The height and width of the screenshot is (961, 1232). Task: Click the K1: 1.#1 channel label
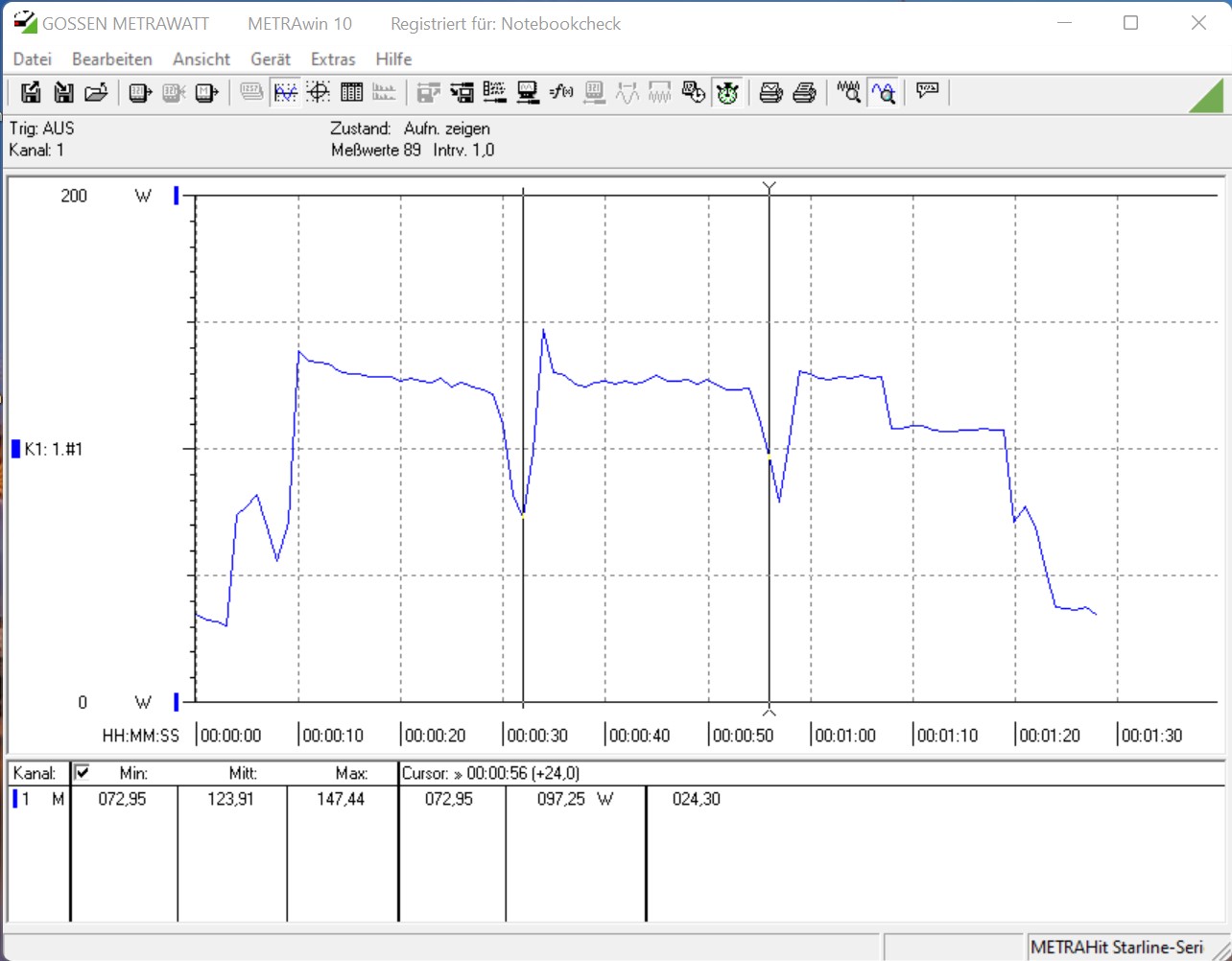[x=53, y=449]
